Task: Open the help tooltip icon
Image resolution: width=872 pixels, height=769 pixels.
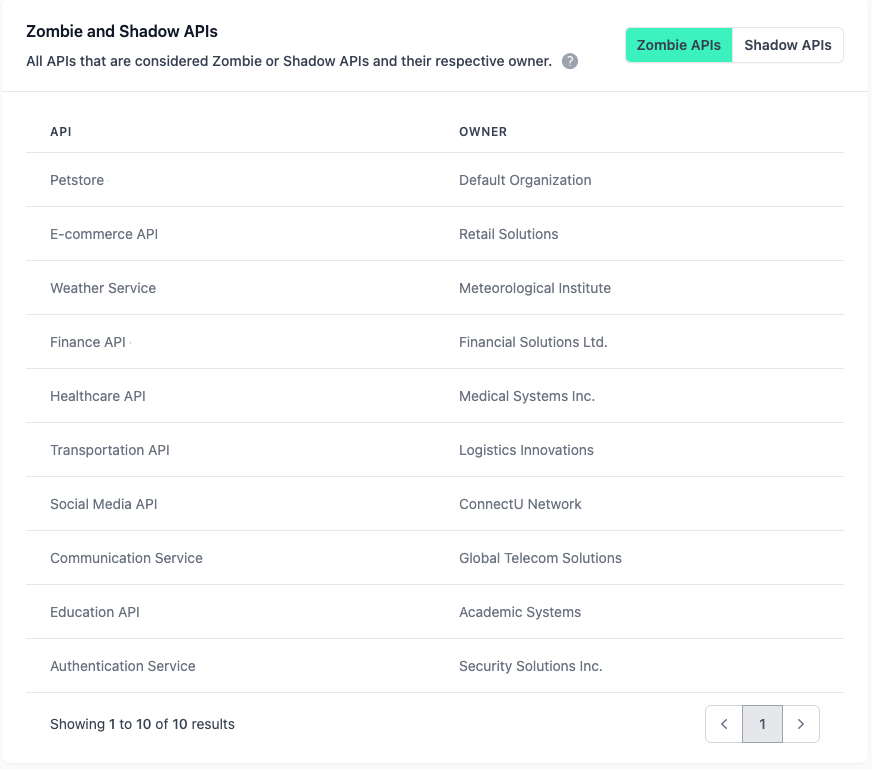Action: click(x=569, y=61)
